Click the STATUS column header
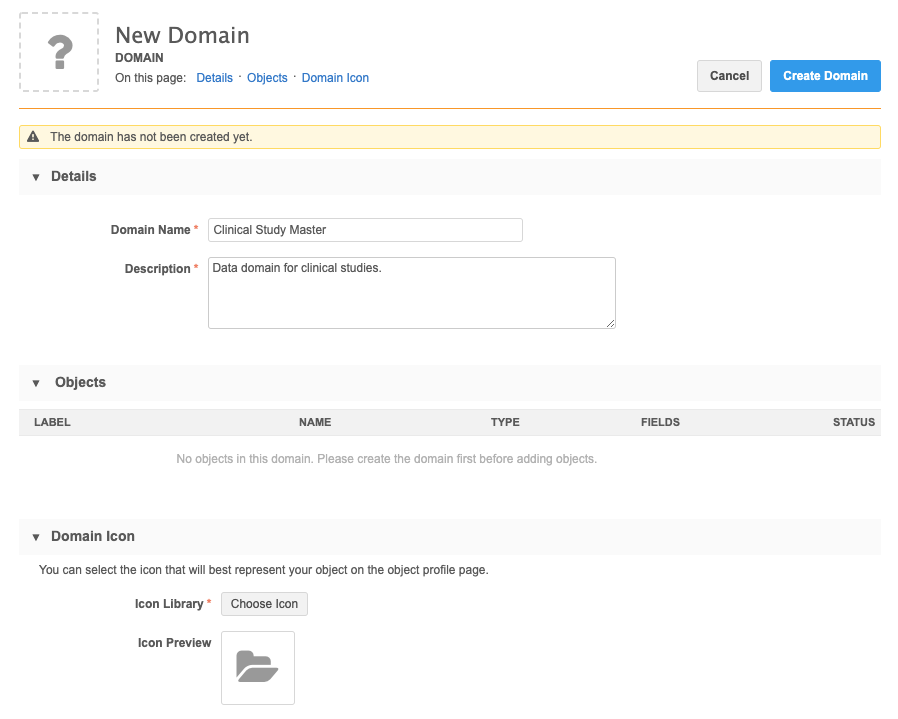 tap(853, 422)
